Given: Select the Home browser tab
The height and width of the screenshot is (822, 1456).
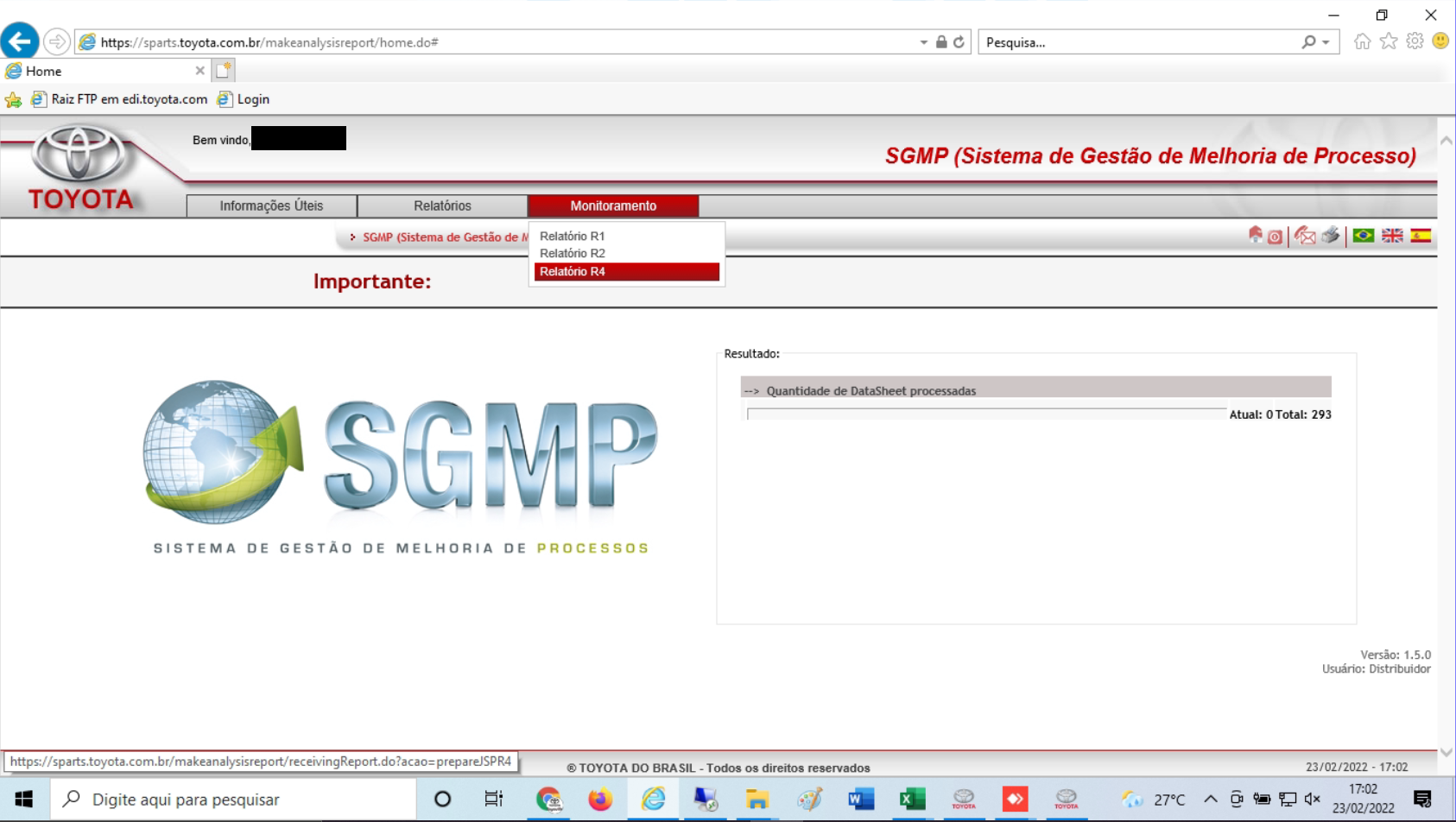Looking at the screenshot, I should pos(104,71).
